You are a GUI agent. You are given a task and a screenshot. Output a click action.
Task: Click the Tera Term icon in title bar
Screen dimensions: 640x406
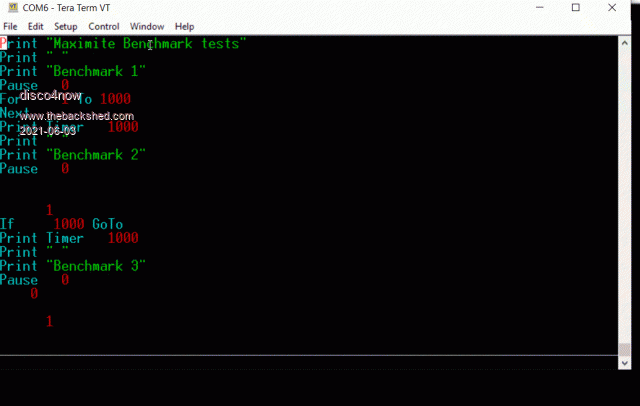coord(13,7)
